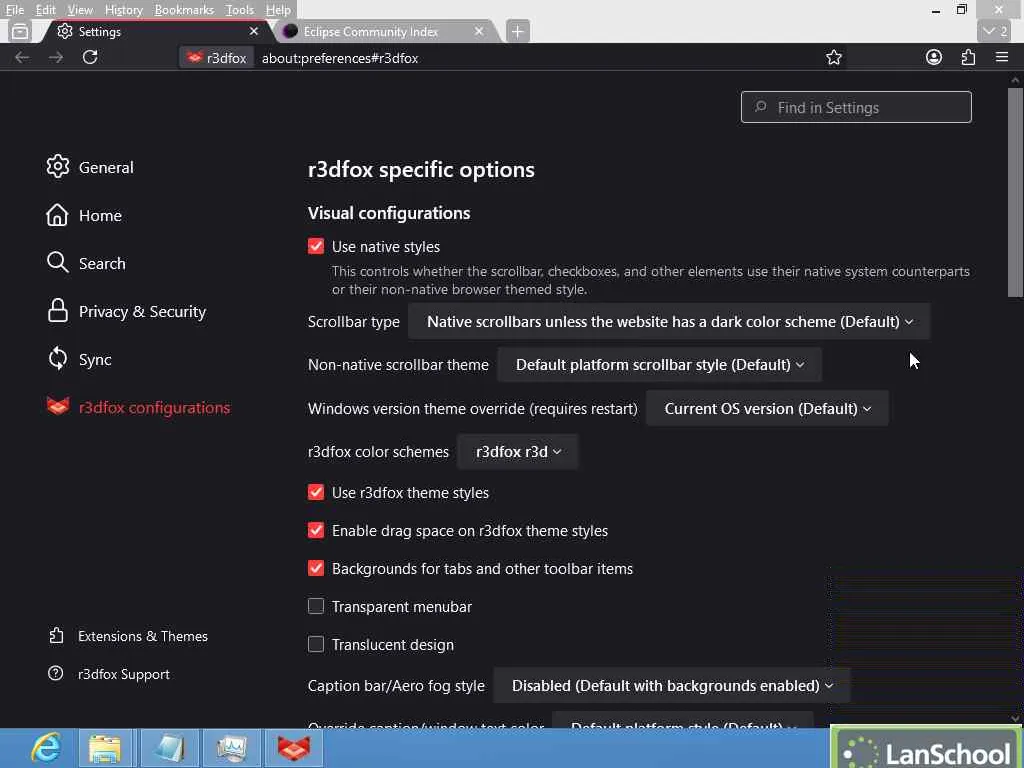The image size is (1024, 768).
Task: Open the extensions puzzle icon in toolbar
Action: [x=968, y=57]
